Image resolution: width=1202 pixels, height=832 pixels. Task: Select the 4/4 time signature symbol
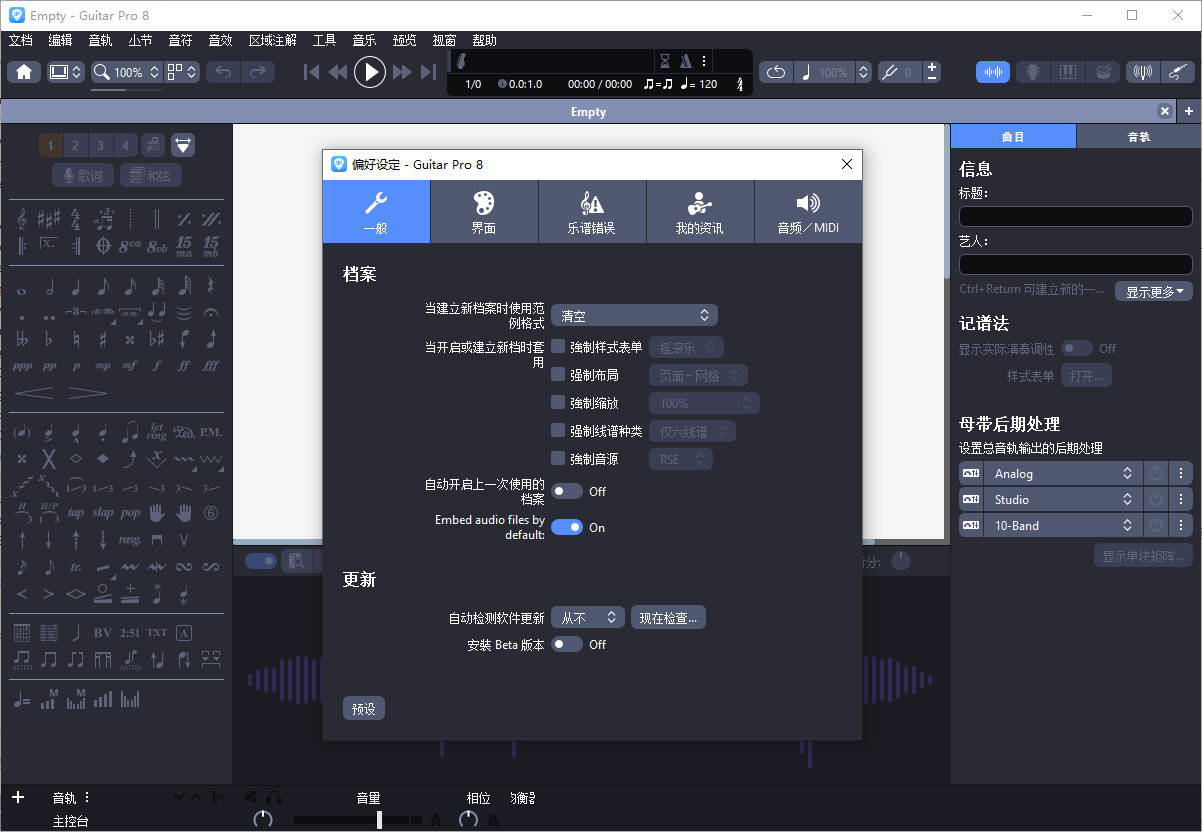pyautogui.click(x=76, y=218)
